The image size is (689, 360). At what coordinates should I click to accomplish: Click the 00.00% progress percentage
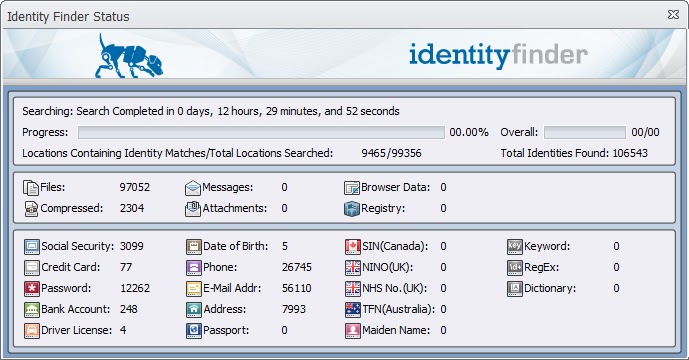point(468,132)
